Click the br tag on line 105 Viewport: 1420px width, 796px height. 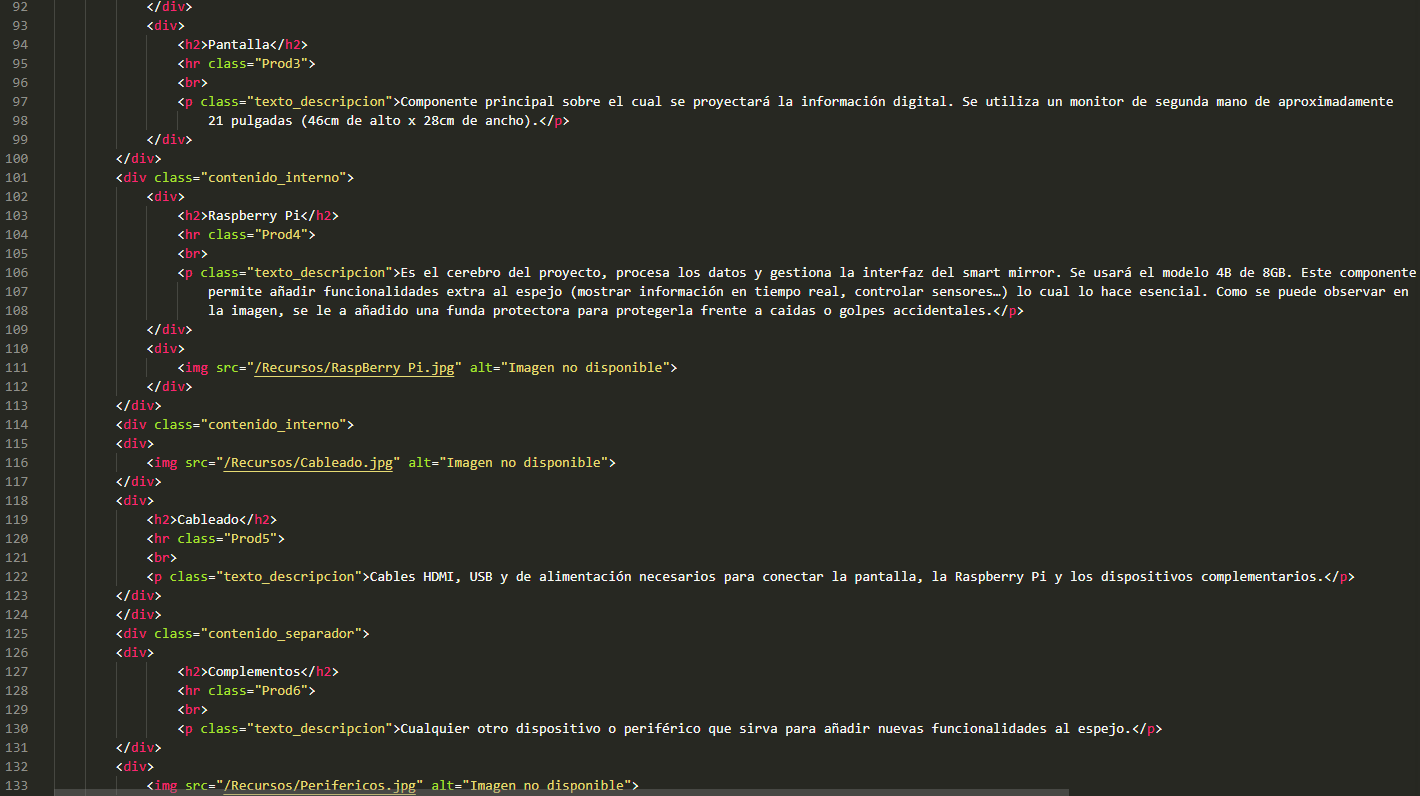(193, 254)
